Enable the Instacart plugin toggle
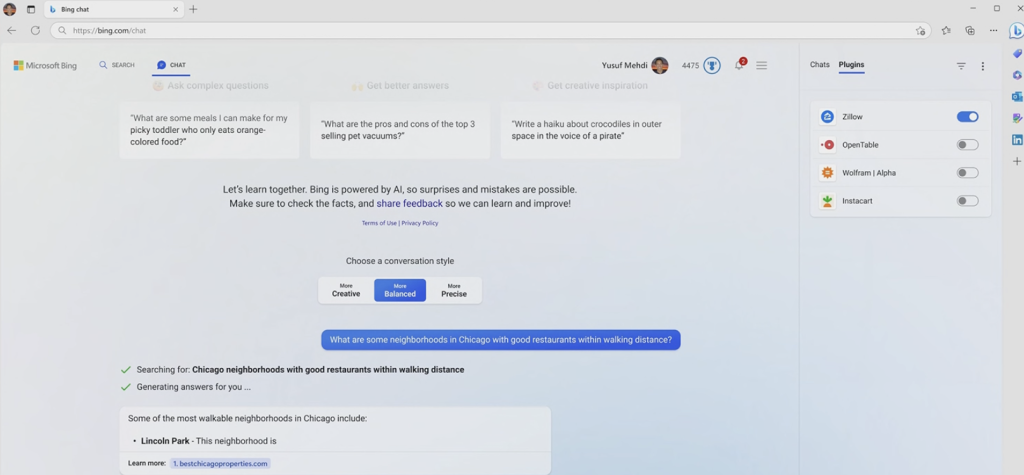1024x475 pixels. pos(968,201)
